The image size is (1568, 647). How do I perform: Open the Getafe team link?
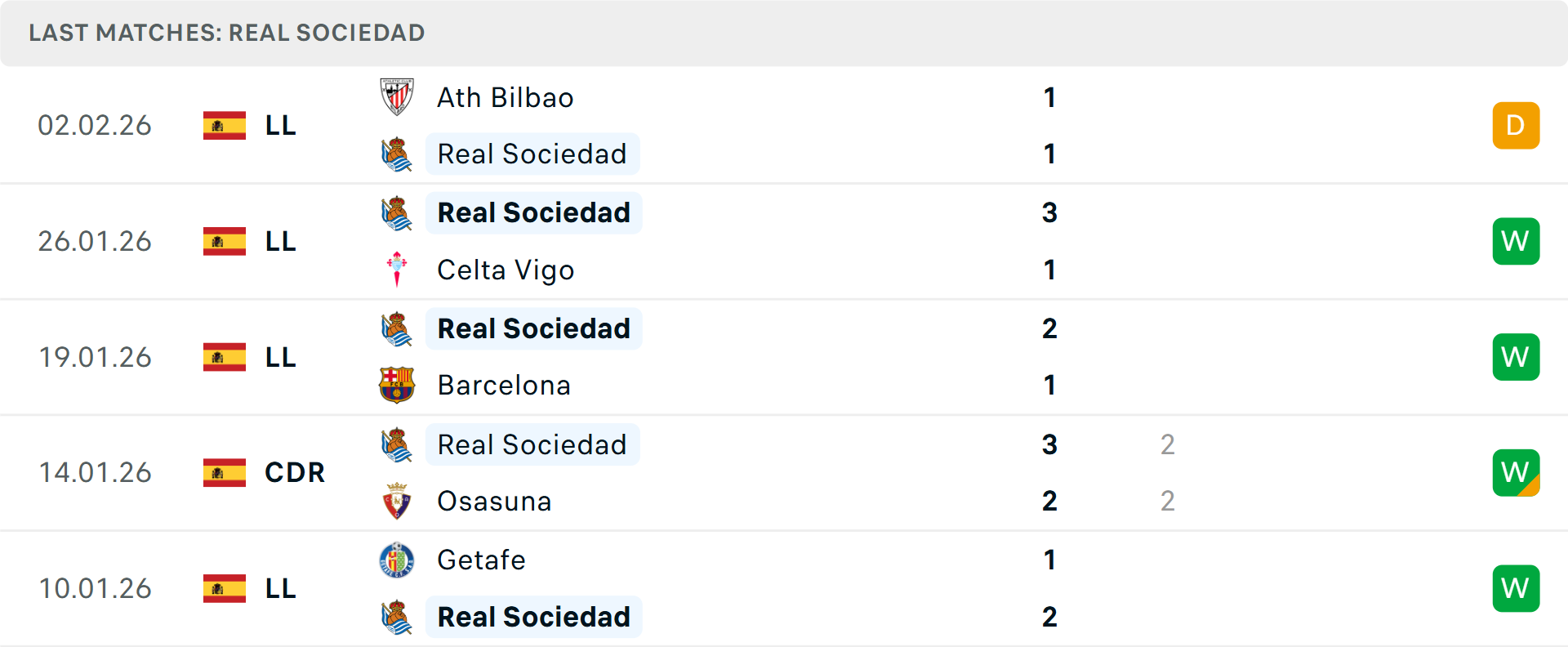481,560
